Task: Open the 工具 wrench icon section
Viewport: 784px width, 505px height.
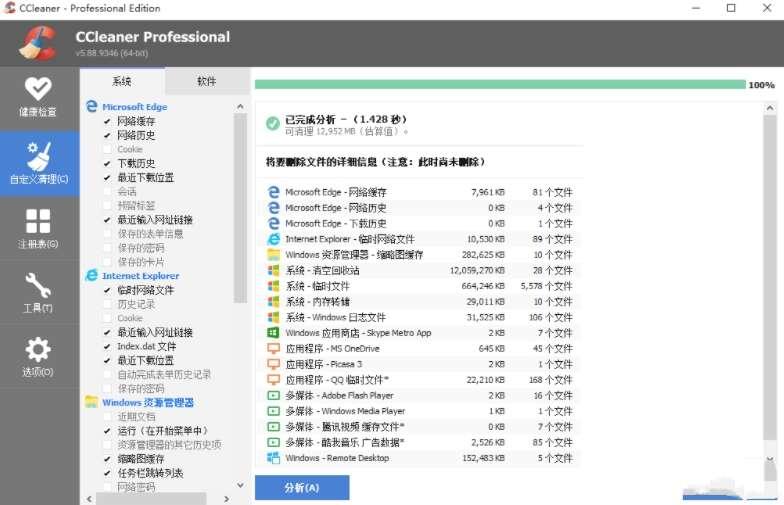Action: [x=38, y=286]
